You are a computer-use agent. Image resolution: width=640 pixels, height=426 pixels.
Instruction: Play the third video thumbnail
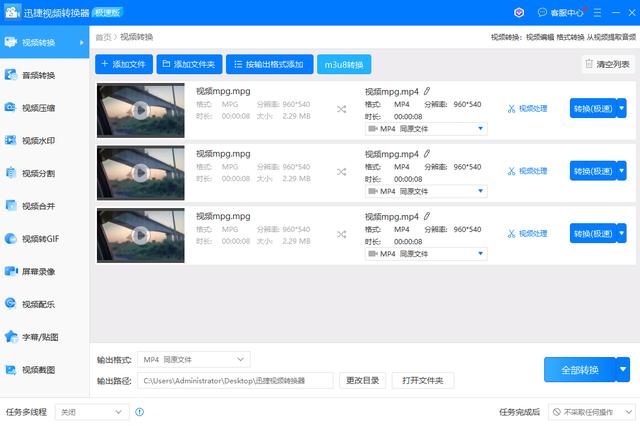[141, 235]
